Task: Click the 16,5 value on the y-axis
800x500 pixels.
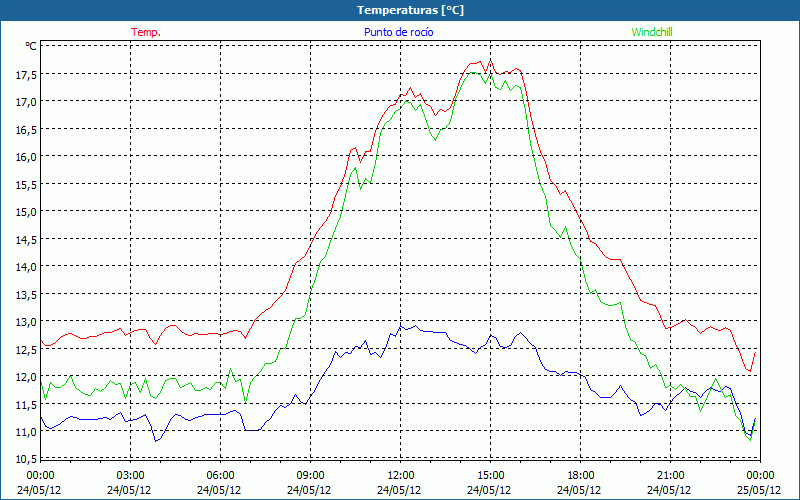Action: tap(26, 130)
